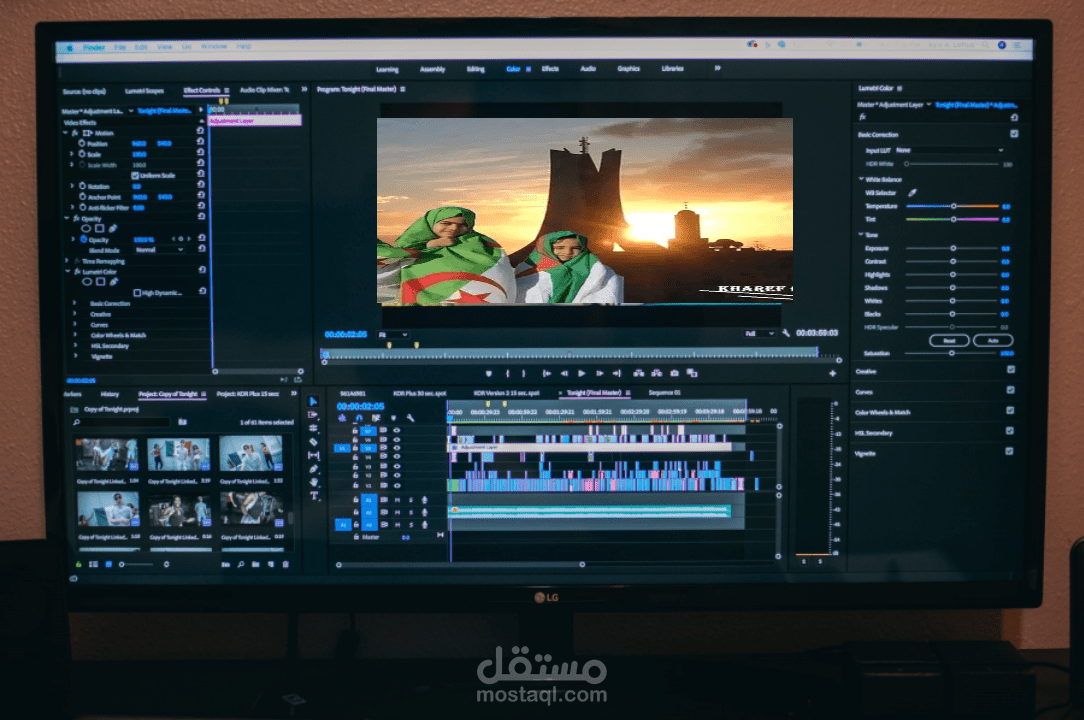Open timeline display settings wrench
Screen dimensions: 1084x720
pyautogui.click(x=411, y=418)
